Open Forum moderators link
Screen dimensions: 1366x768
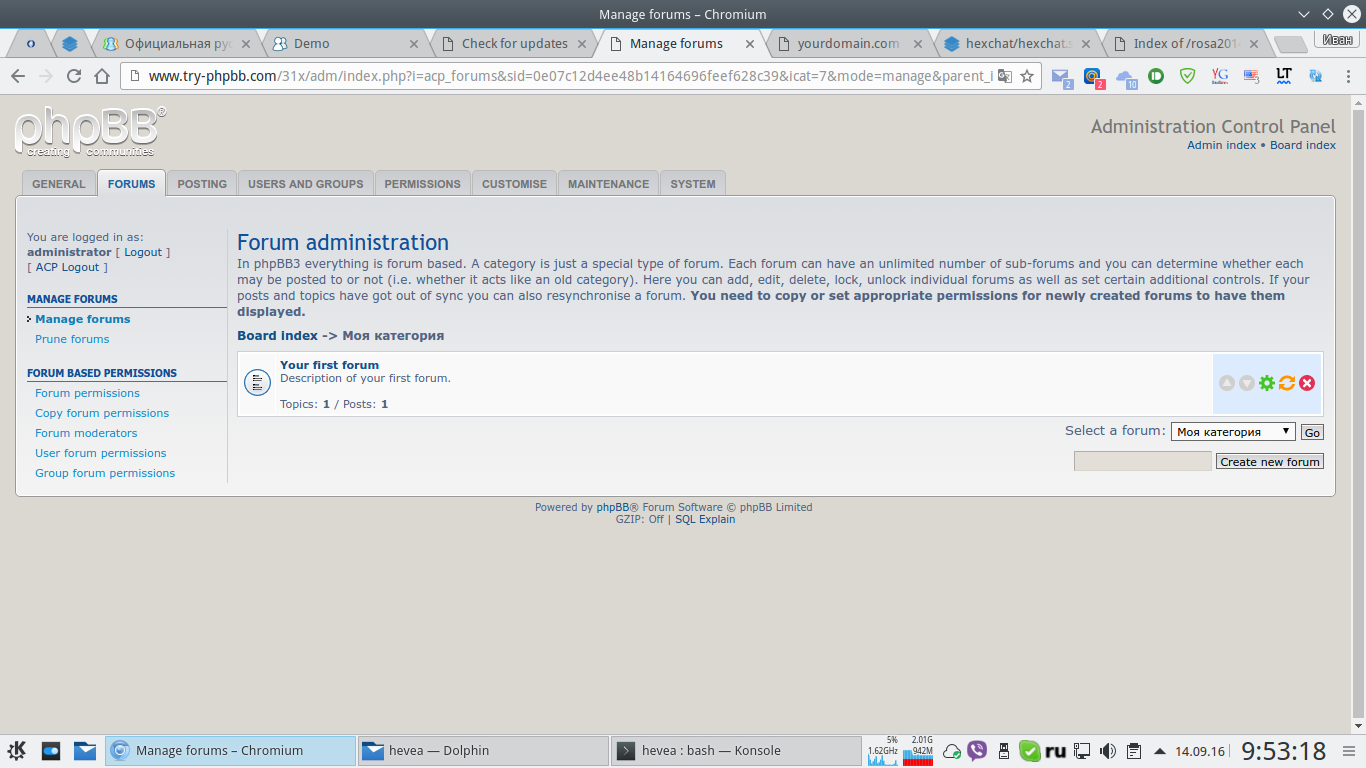86,433
